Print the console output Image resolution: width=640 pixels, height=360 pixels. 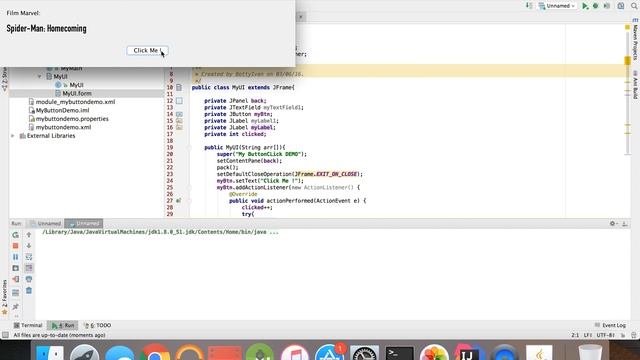pos(29,280)
